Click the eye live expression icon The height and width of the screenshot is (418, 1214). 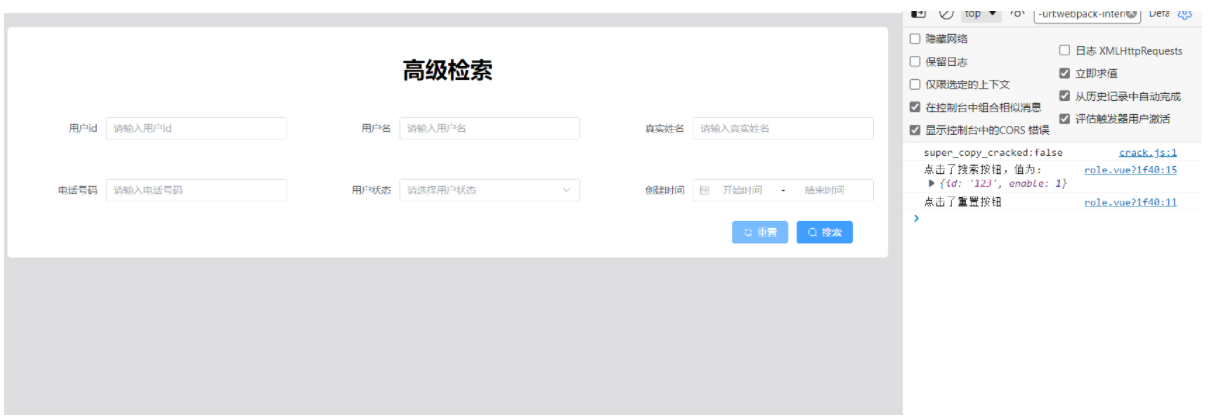(x=1017, y=13)
